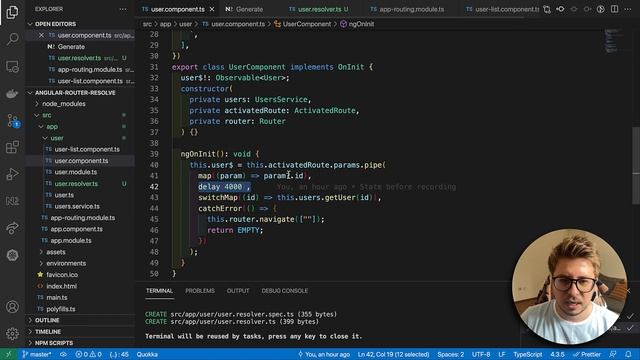Change language mode TypeScript in status bar
This screenshot has width=640, height=360.
click(x=528, y=354)
